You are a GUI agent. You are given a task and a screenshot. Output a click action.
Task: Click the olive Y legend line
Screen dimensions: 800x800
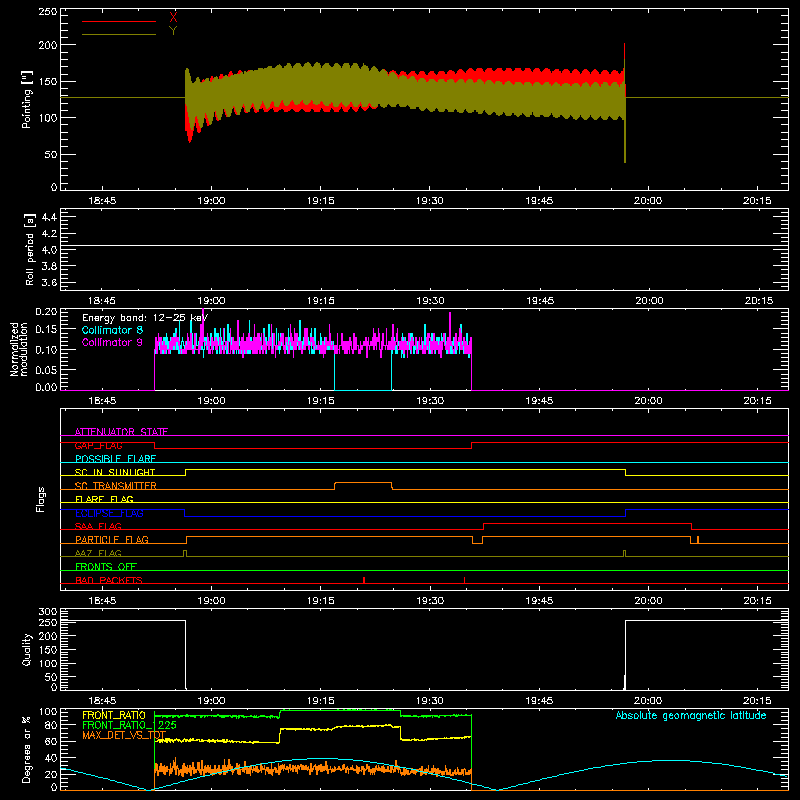[x=119, y=34]
